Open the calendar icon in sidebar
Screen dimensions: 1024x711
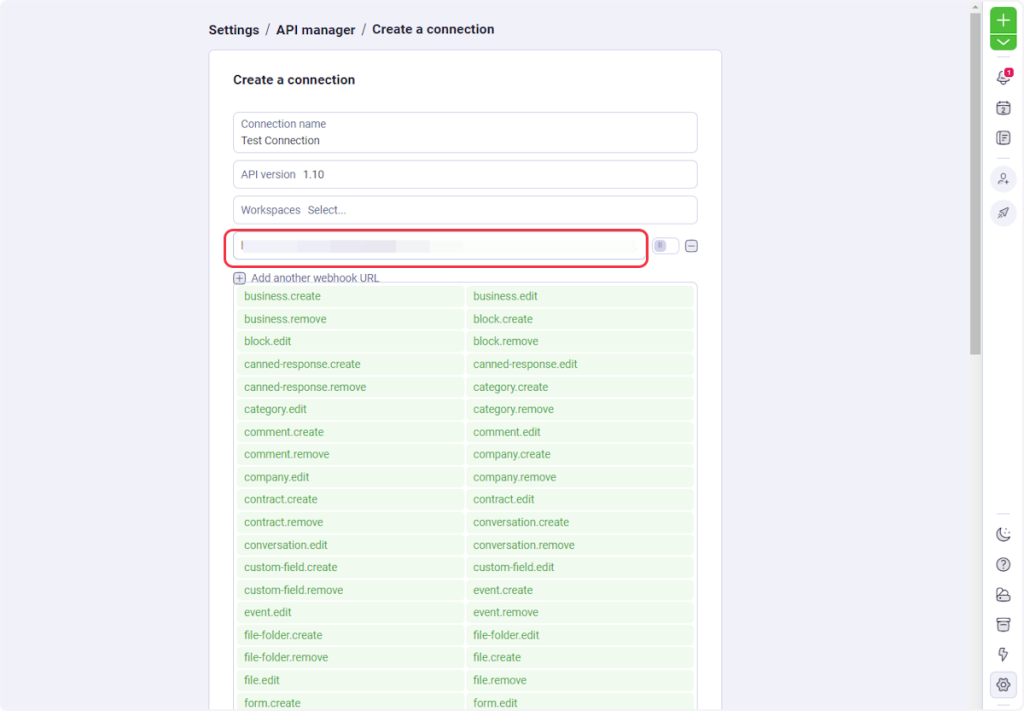(x=1003, y=108)
